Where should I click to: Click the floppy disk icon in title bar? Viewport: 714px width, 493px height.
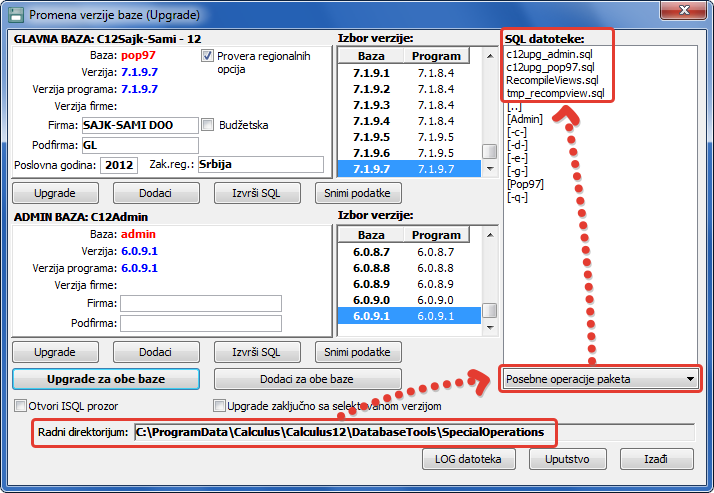pos(15,15)
